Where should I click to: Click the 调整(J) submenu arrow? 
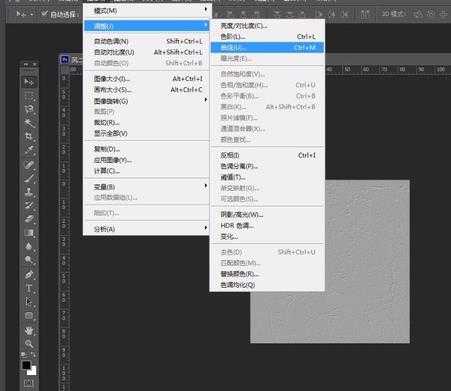point(206,25)
